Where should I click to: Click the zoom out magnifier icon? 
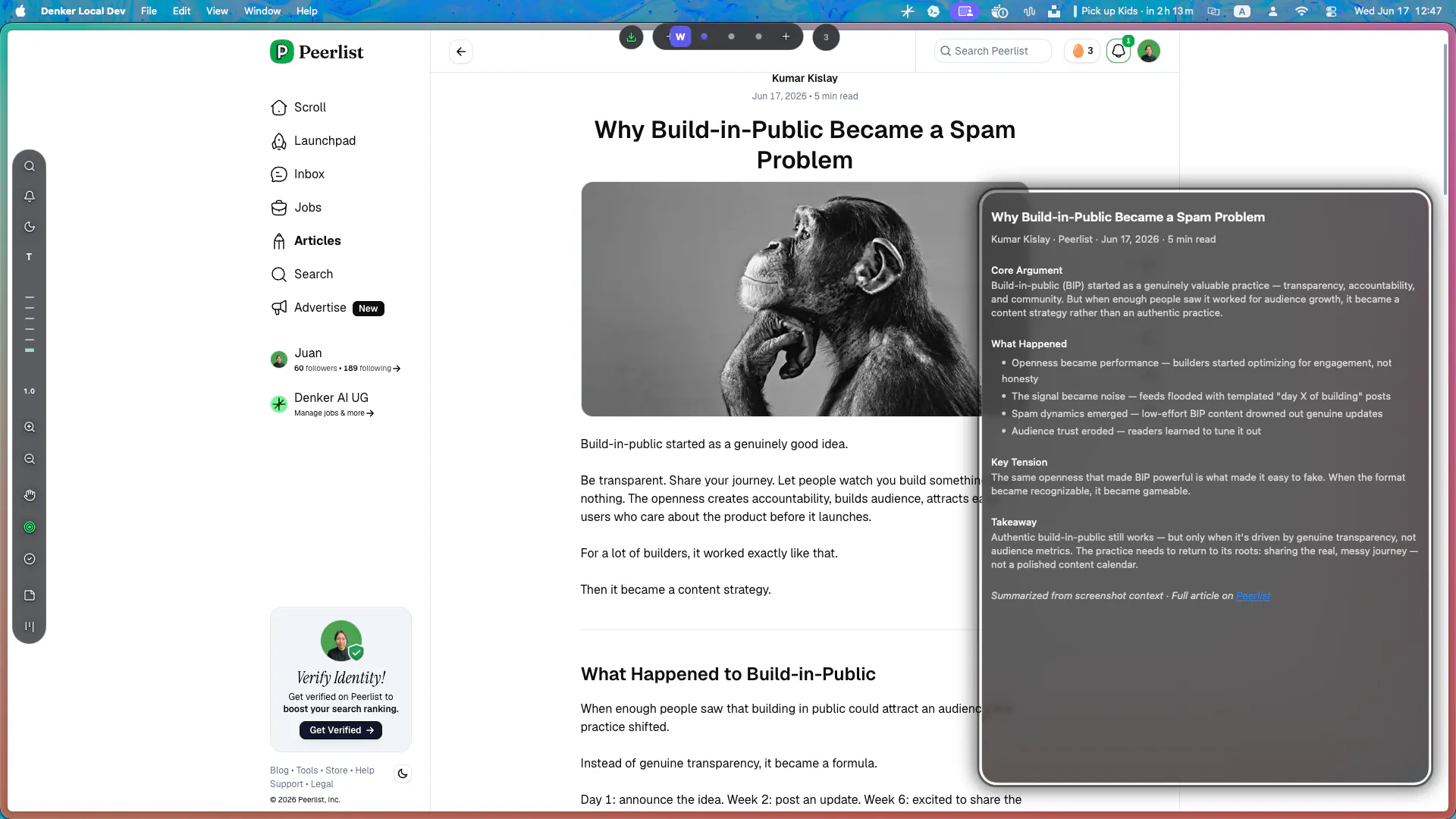[x=30, y=459]
